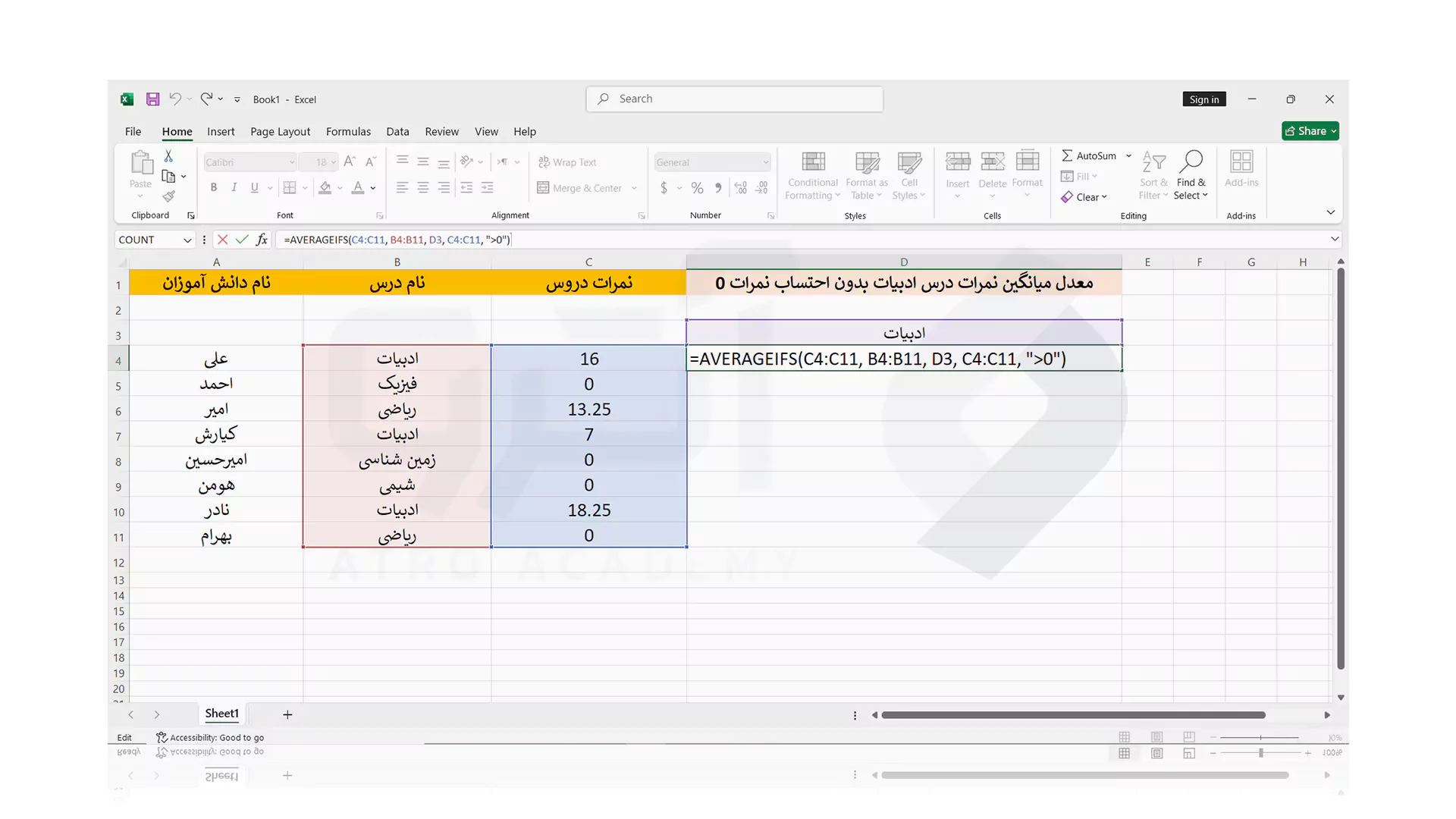Click the Redo arrow icon

click(x=206, y=99)
